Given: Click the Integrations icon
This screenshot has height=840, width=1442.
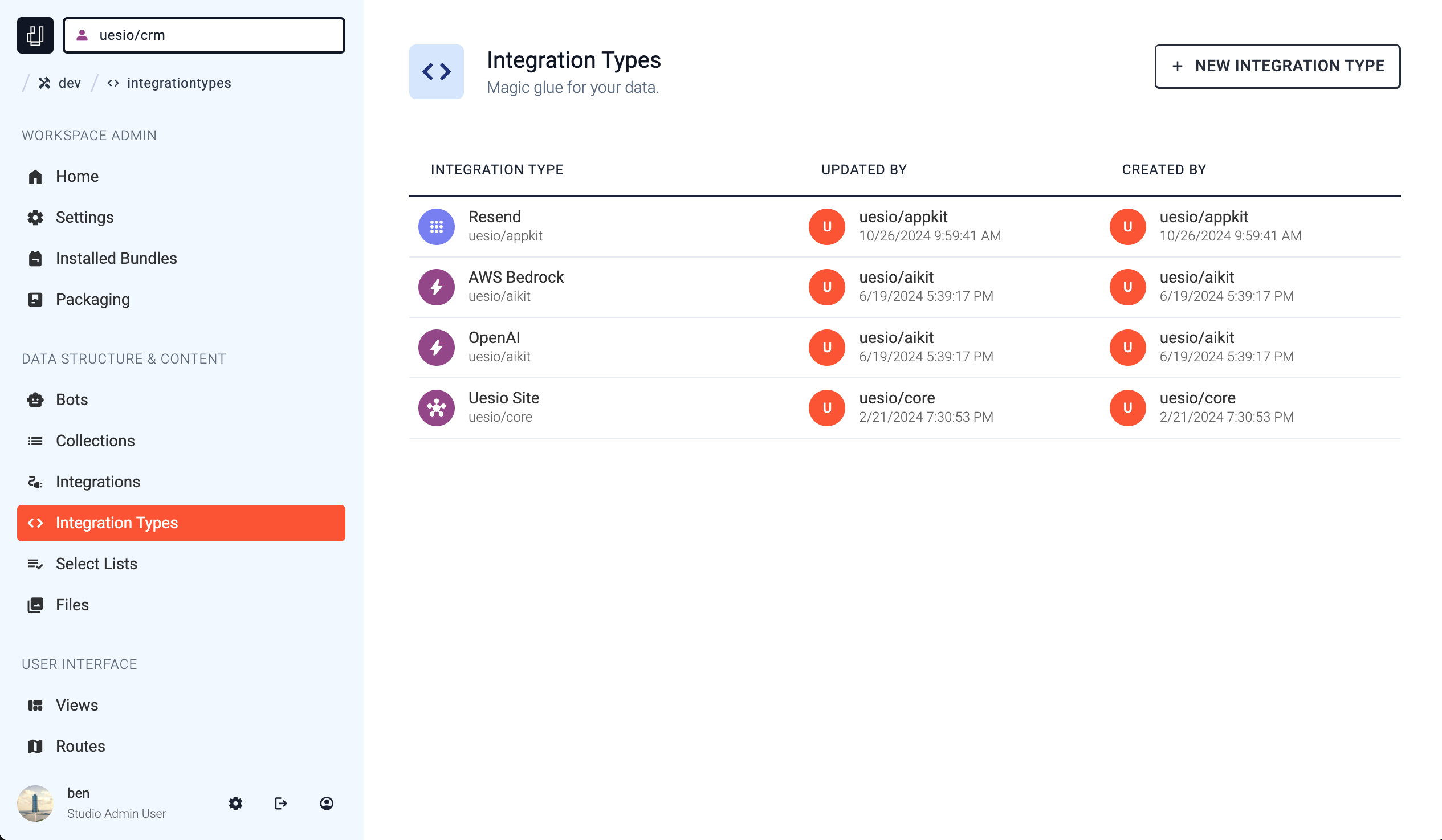Looking at the screenshot, I should 35,482.
